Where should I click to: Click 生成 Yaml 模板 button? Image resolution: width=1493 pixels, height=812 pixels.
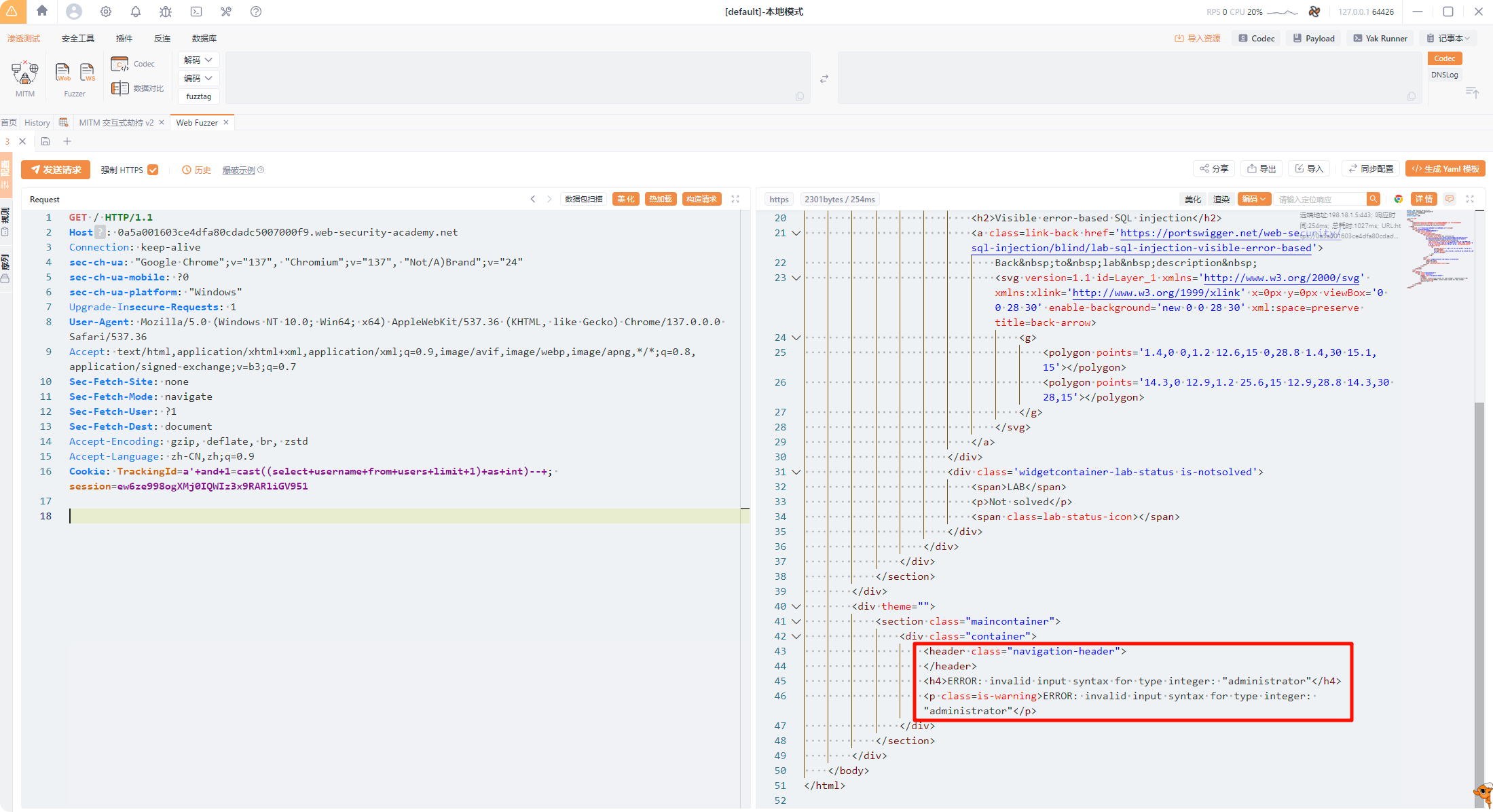click(x=1445, y=168)
